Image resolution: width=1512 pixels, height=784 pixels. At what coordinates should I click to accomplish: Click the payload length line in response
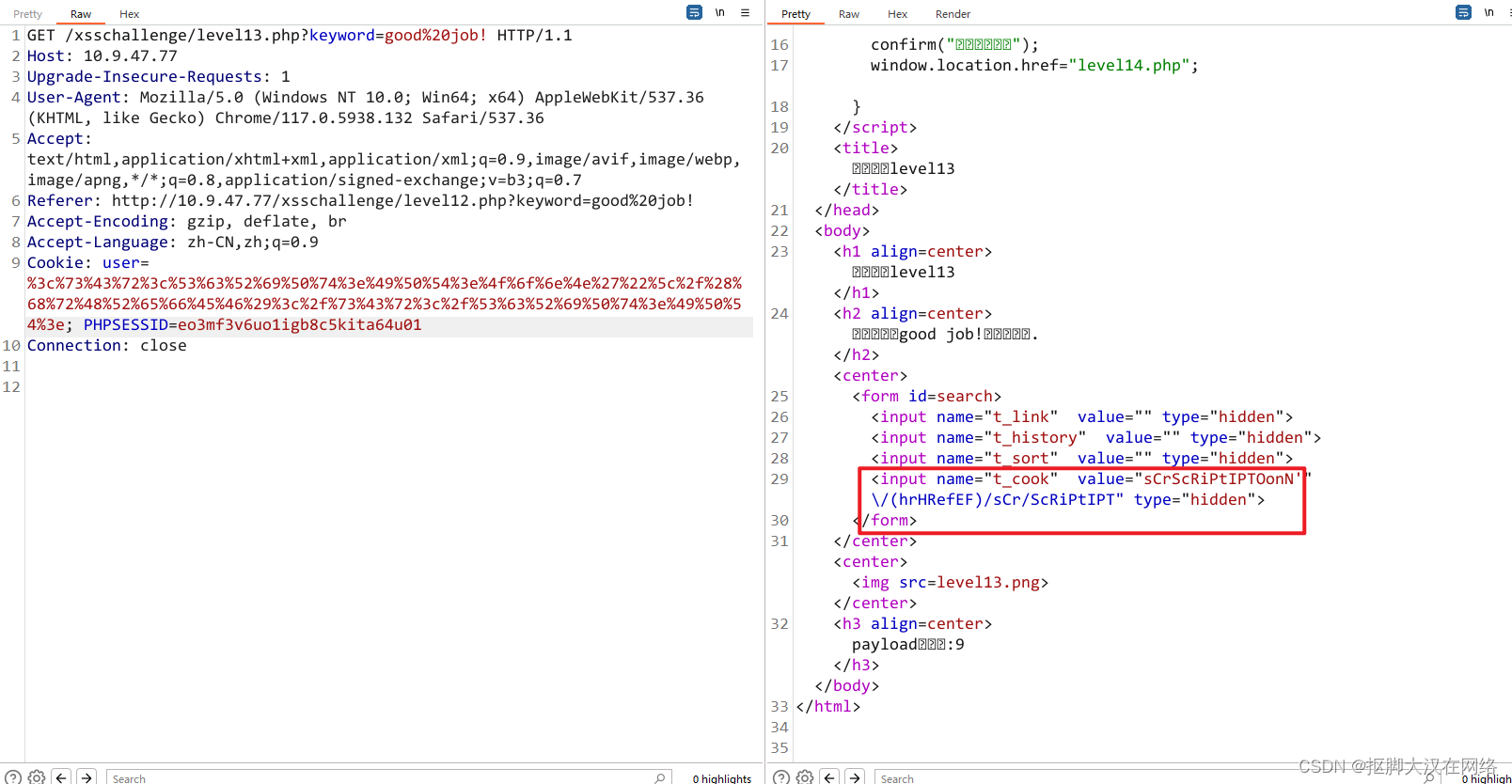tap(907, 644)
